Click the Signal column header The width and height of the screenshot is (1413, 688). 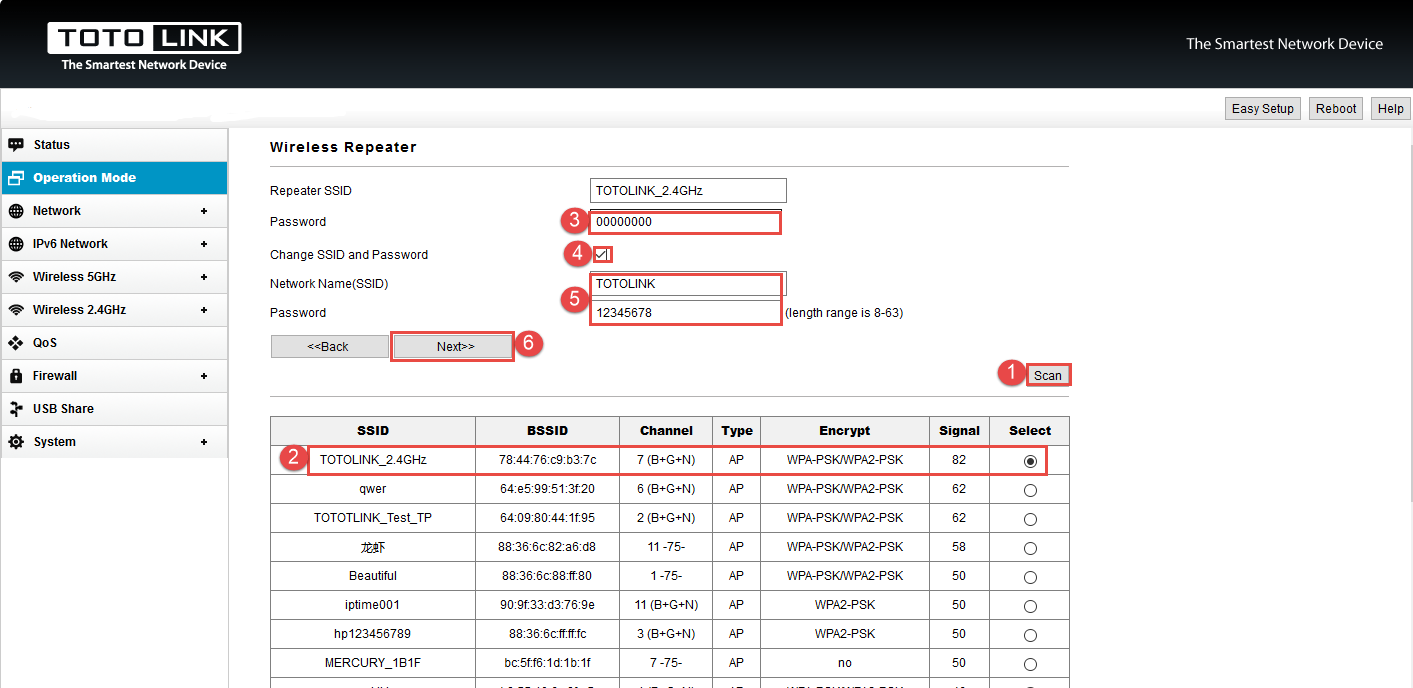tap(960, 431)
